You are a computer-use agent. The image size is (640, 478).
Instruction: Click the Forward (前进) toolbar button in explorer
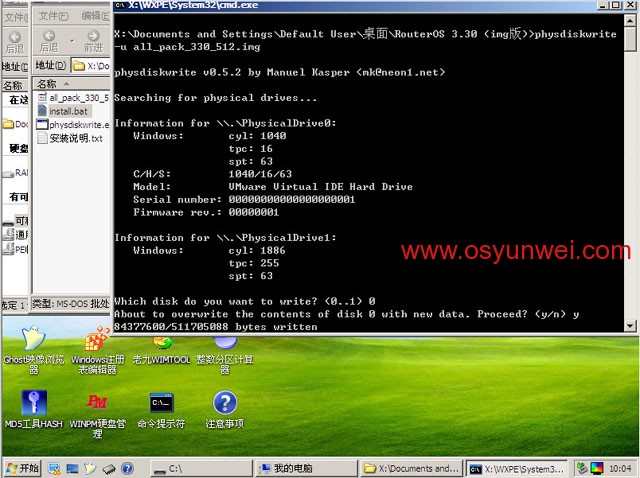click(x=93, y=41)
